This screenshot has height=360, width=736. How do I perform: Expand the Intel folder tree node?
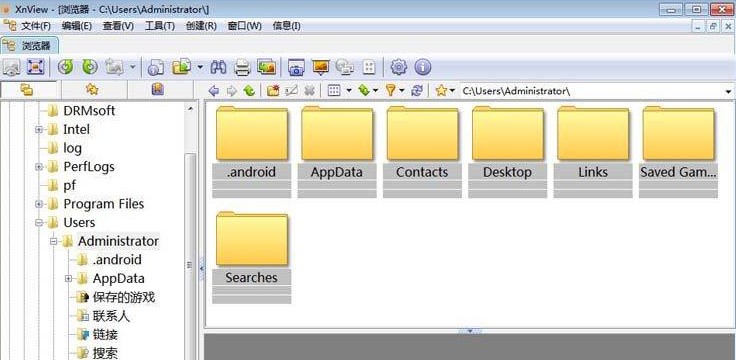(39, 129)
